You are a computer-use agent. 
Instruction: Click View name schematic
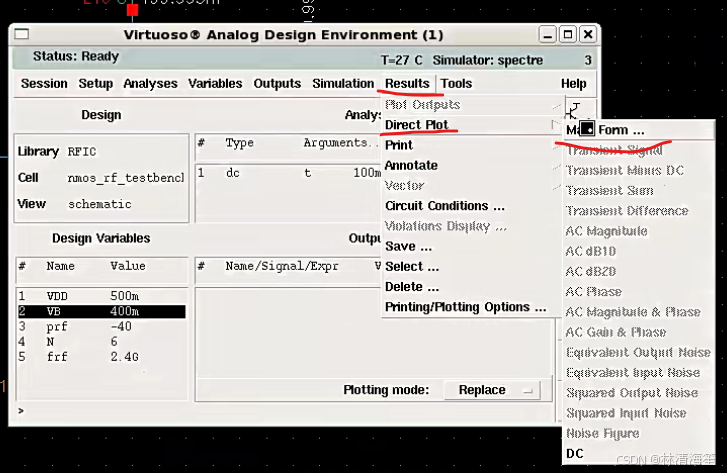point(100,204)
